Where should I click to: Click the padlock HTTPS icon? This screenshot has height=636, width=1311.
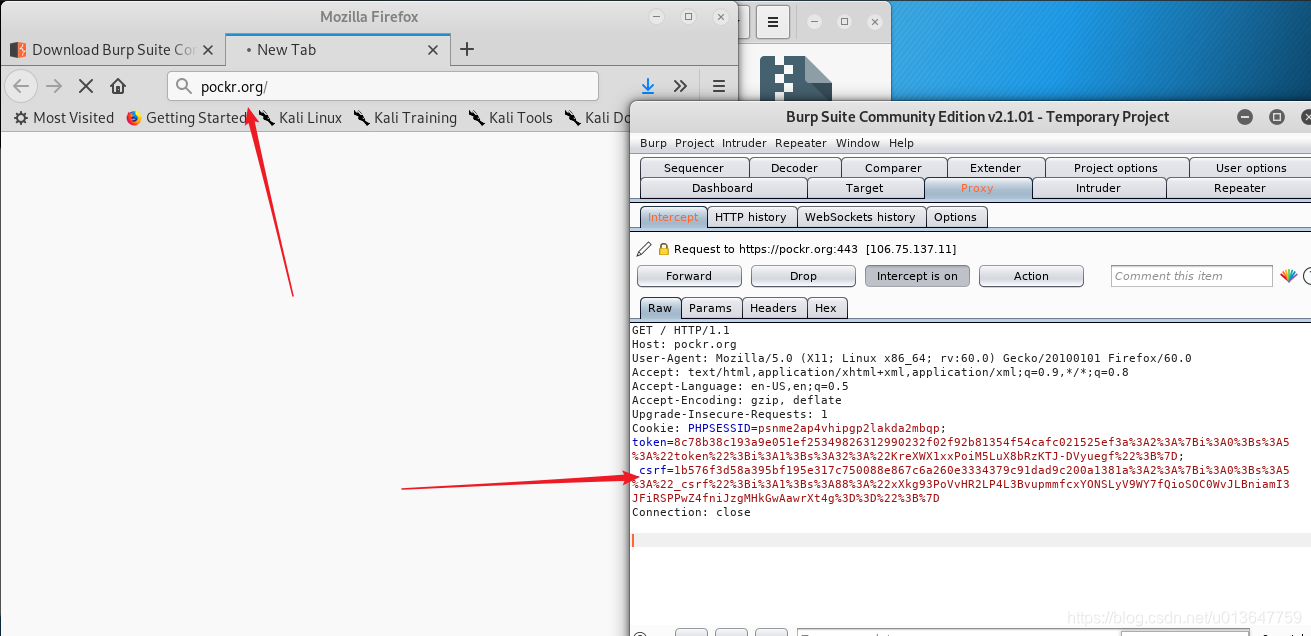663,249
